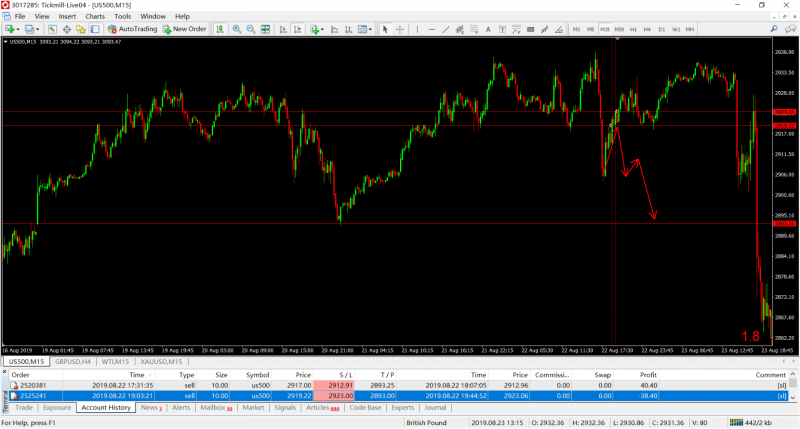Viewport: 800px width, 429px height.
Task: Toggle chart Auto Scroll icon
Action: click(x=283, y=29)
